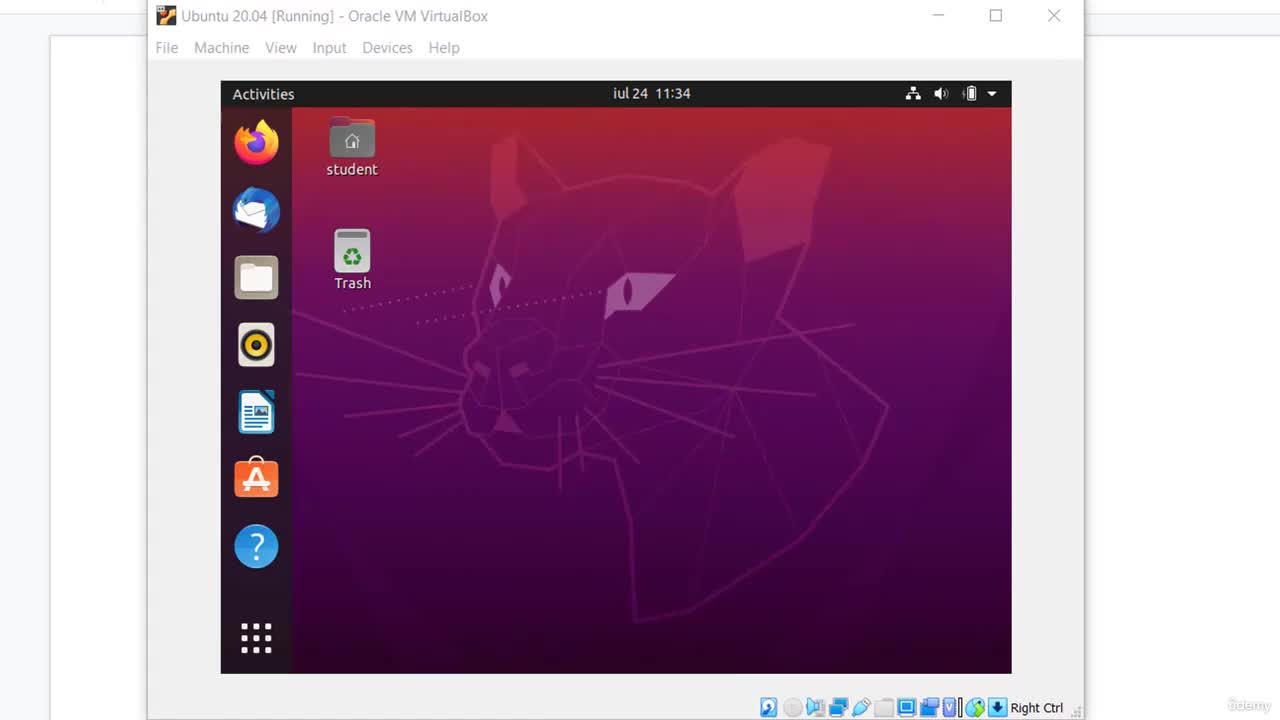The width and height of the screenshot is (1280, 720).
Task: Click the USB devices indicator
Action: point(861,708)
